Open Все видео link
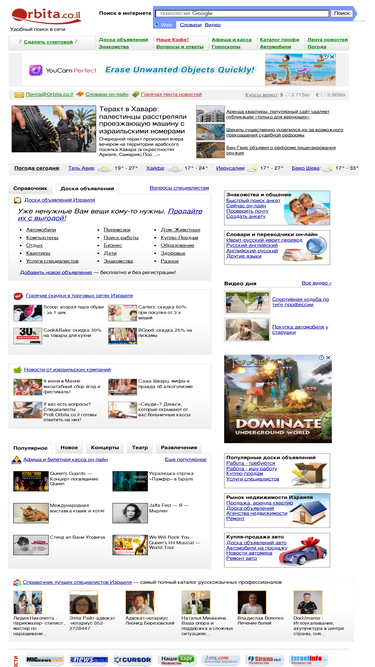Image resolution: width=375 pixels, height=667 pixels. 317,283
